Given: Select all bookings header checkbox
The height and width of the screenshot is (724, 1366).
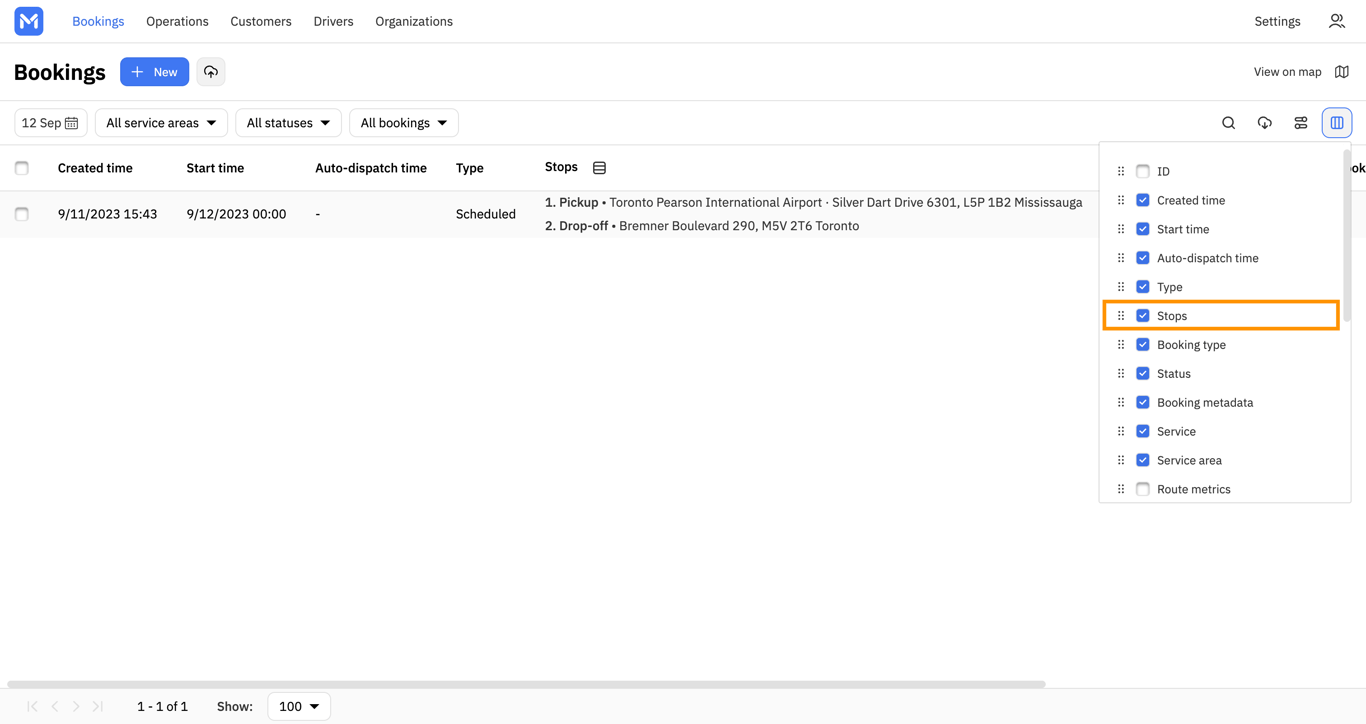Looking at the screenshot, I should tap(22, 168).
